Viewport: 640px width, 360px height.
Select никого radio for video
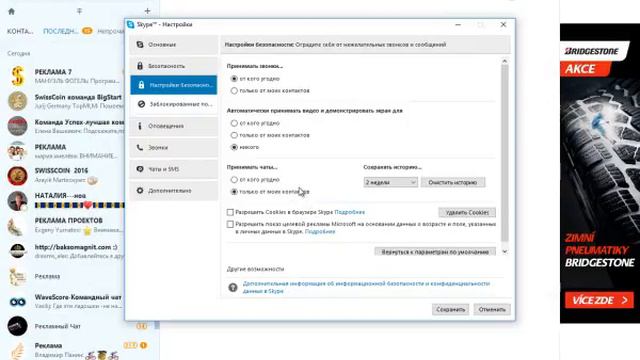click(234, 147)
